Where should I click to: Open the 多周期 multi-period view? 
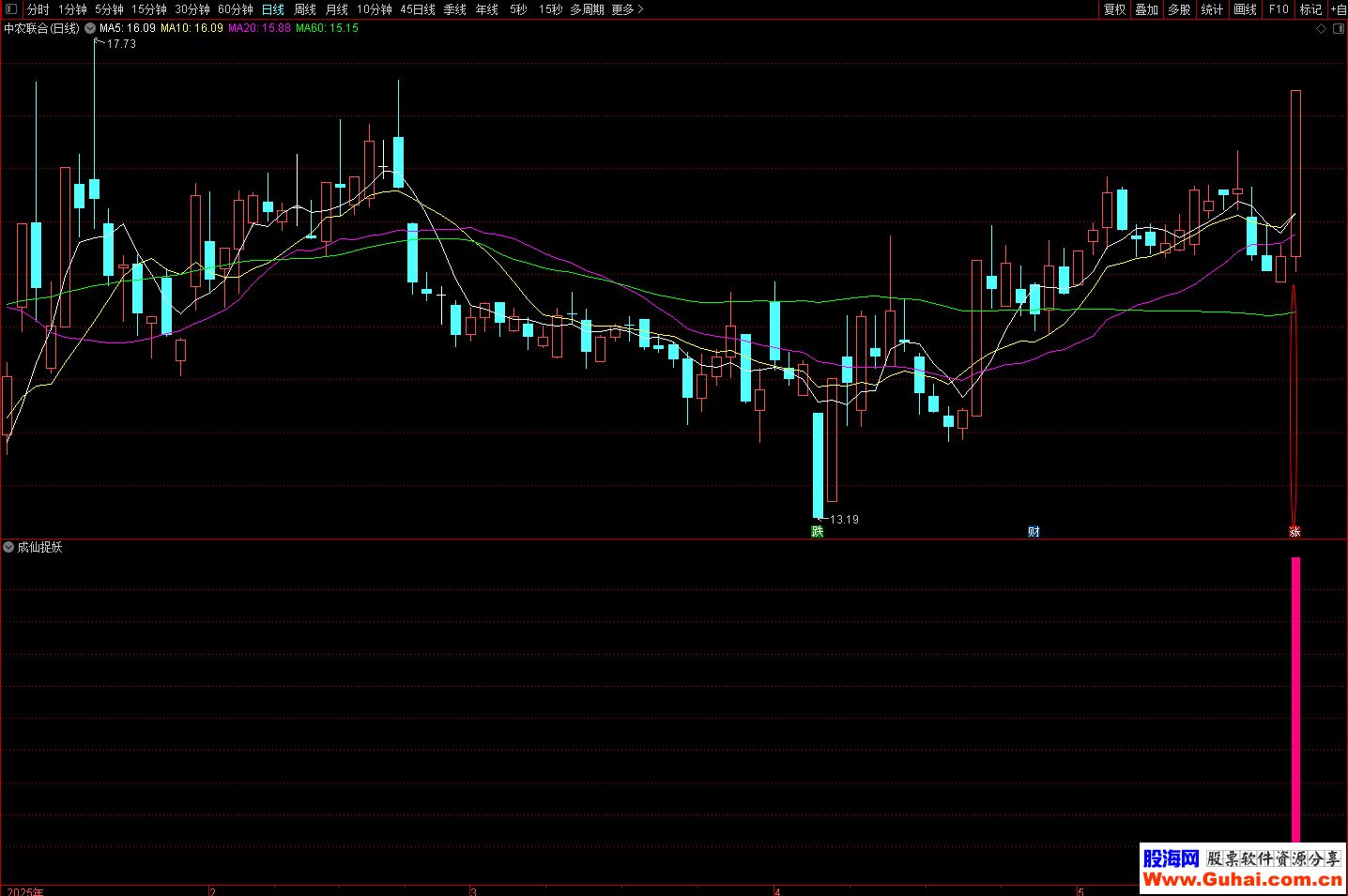[x=588, y=9]
